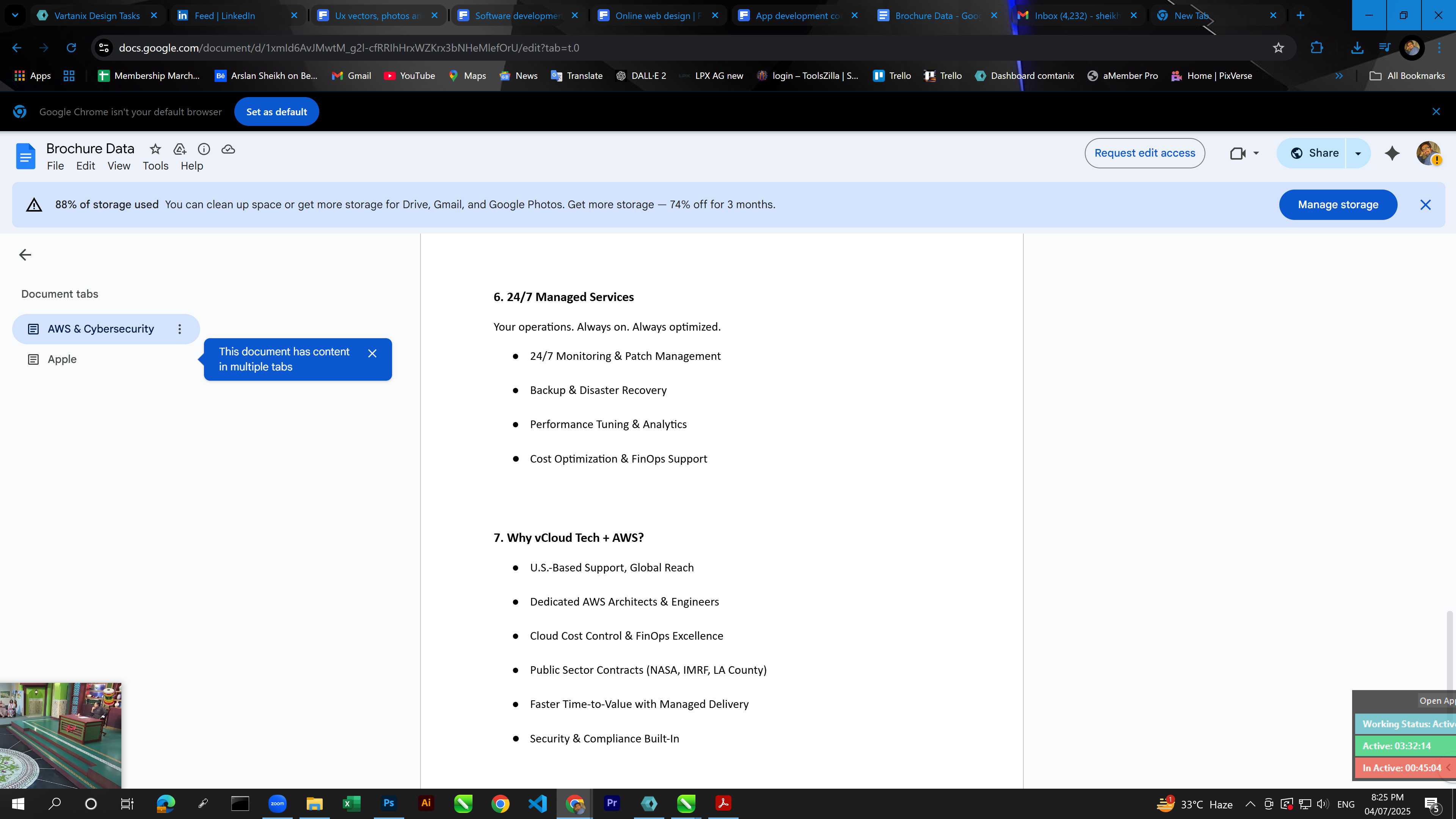Open the Tools menu

tap(155, 166)
